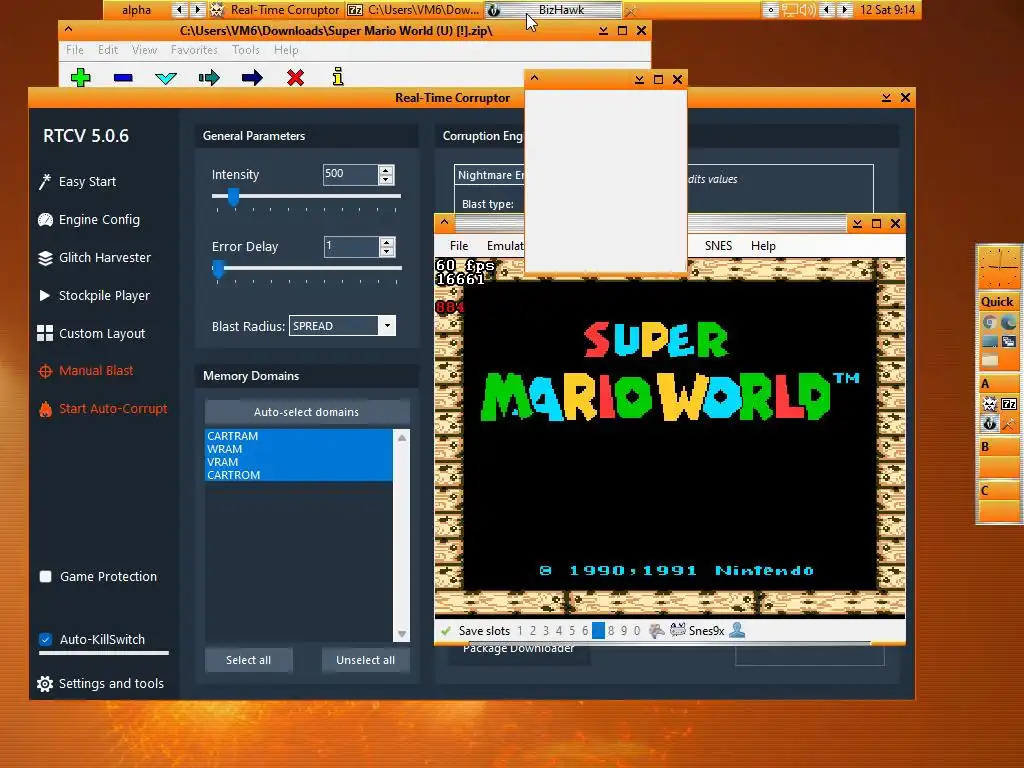Image resolution: width=1024 pixels, height=768 pixels.
Task: Increase Error Delay with spinner up arrow
Action: click(387, 242)
